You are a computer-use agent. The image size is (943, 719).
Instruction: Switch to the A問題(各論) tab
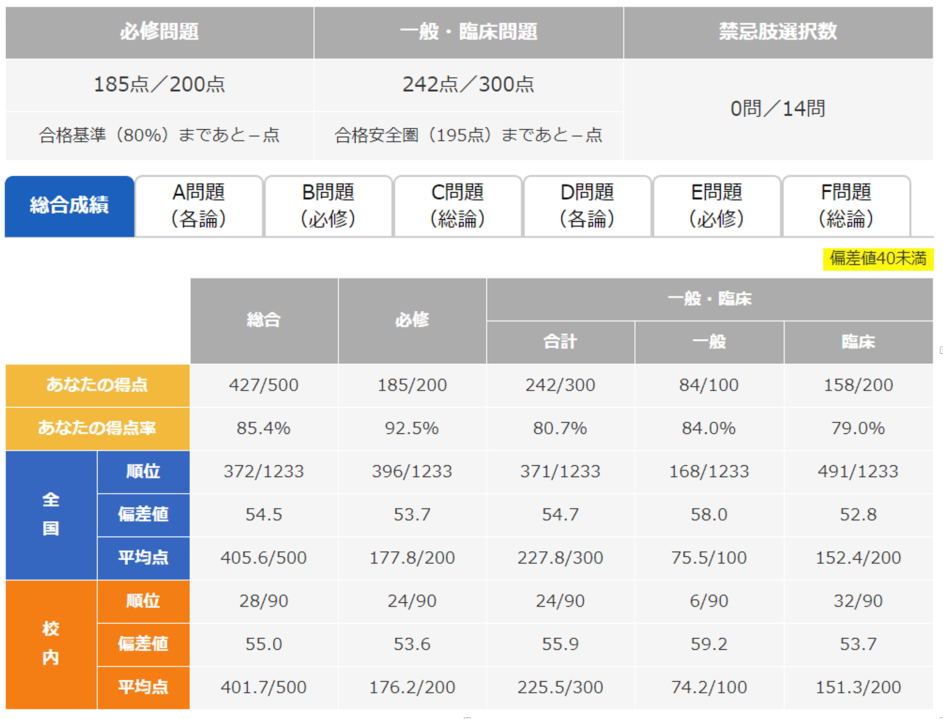[x=198, y=206]
